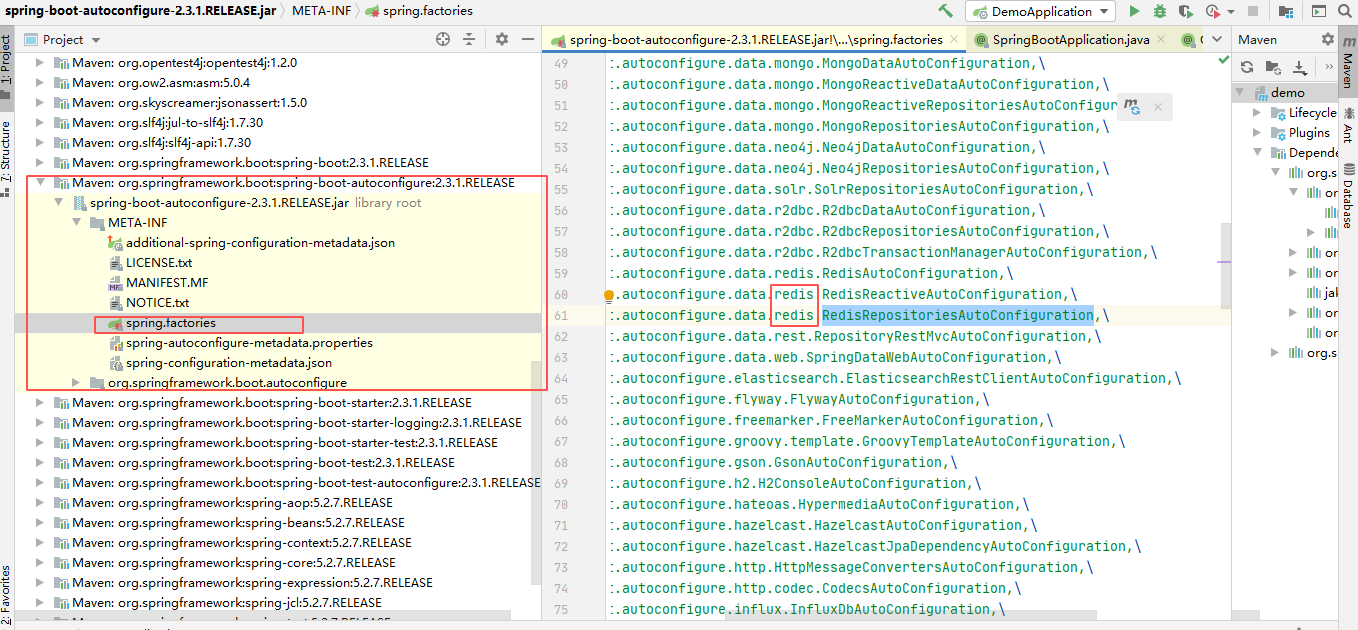Viewport: 1358px width, 630px height.
Task: Select additional-spring-configuration-metadata.json file
Action: point(260,243)
